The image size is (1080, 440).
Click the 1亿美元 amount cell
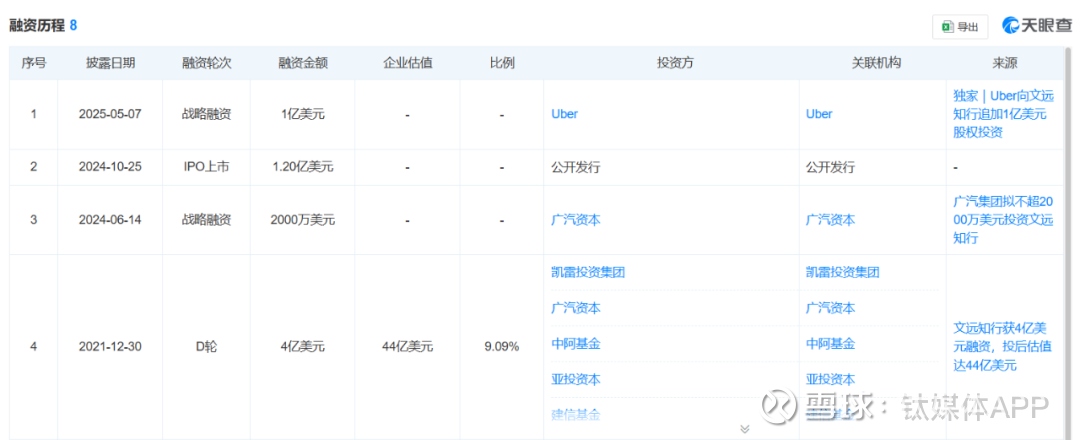coord(303,114)
